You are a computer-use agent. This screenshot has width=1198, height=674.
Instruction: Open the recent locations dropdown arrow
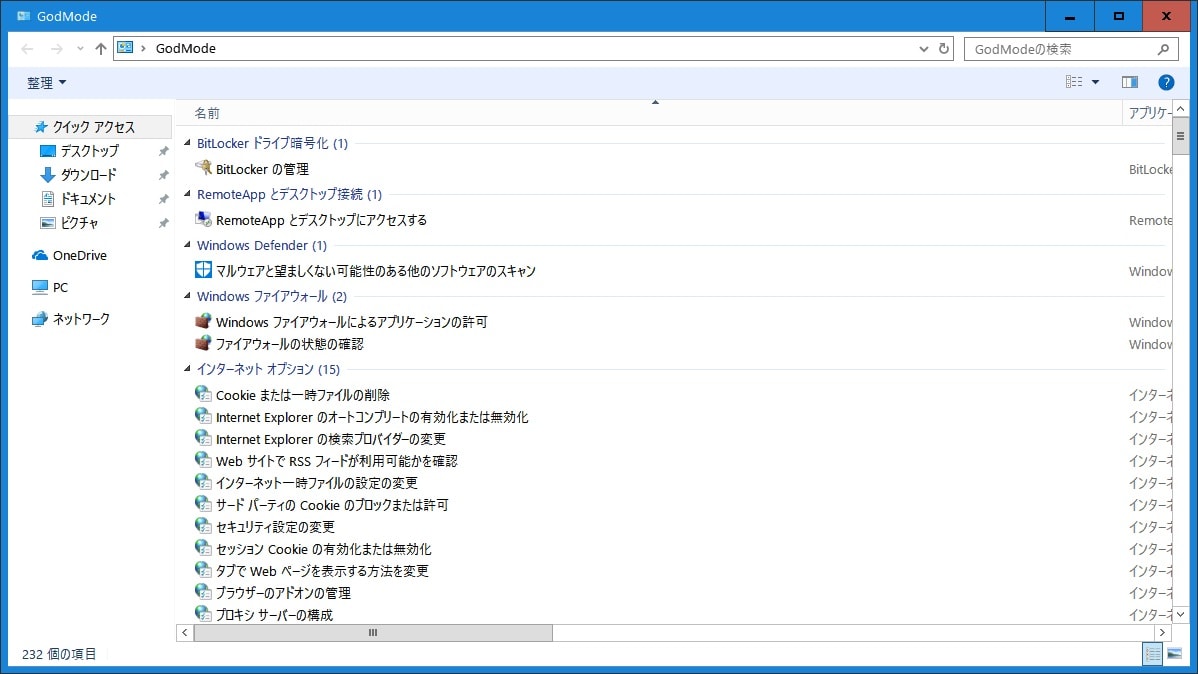[x=80, y=49]
